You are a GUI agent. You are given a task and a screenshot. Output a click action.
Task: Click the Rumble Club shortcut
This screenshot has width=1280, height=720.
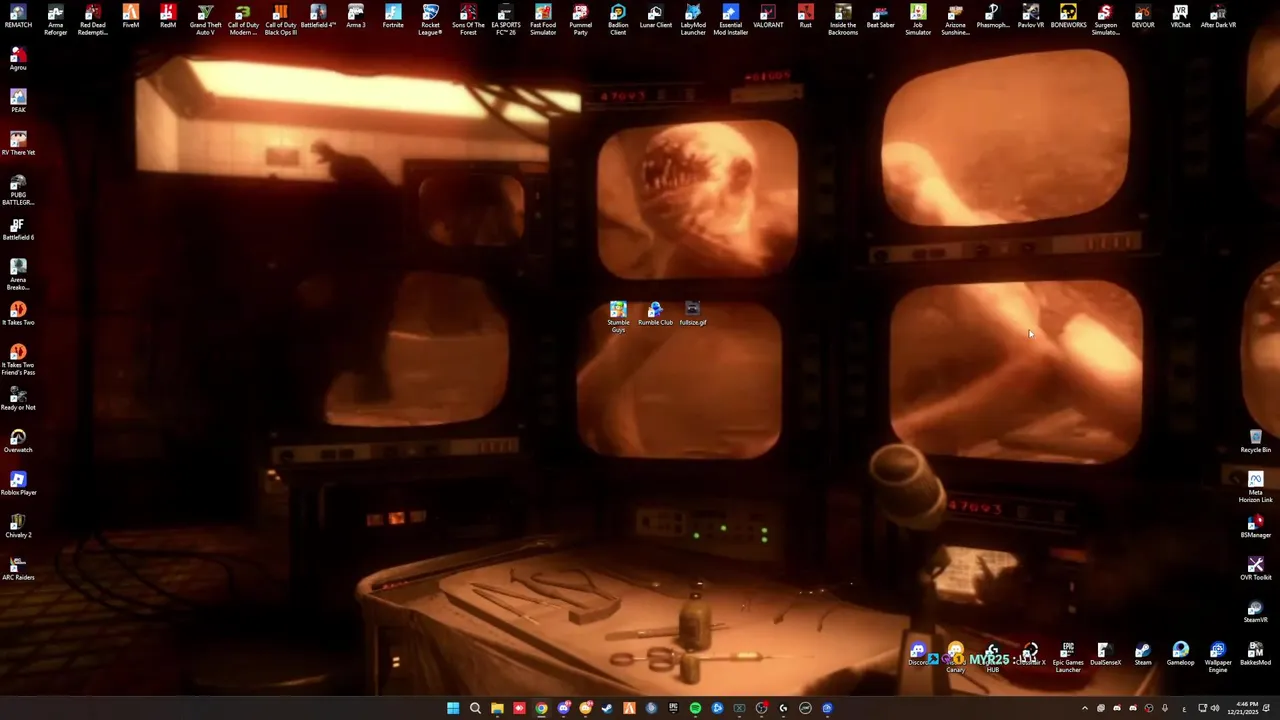pyautogui.click(x=655, y=313)
